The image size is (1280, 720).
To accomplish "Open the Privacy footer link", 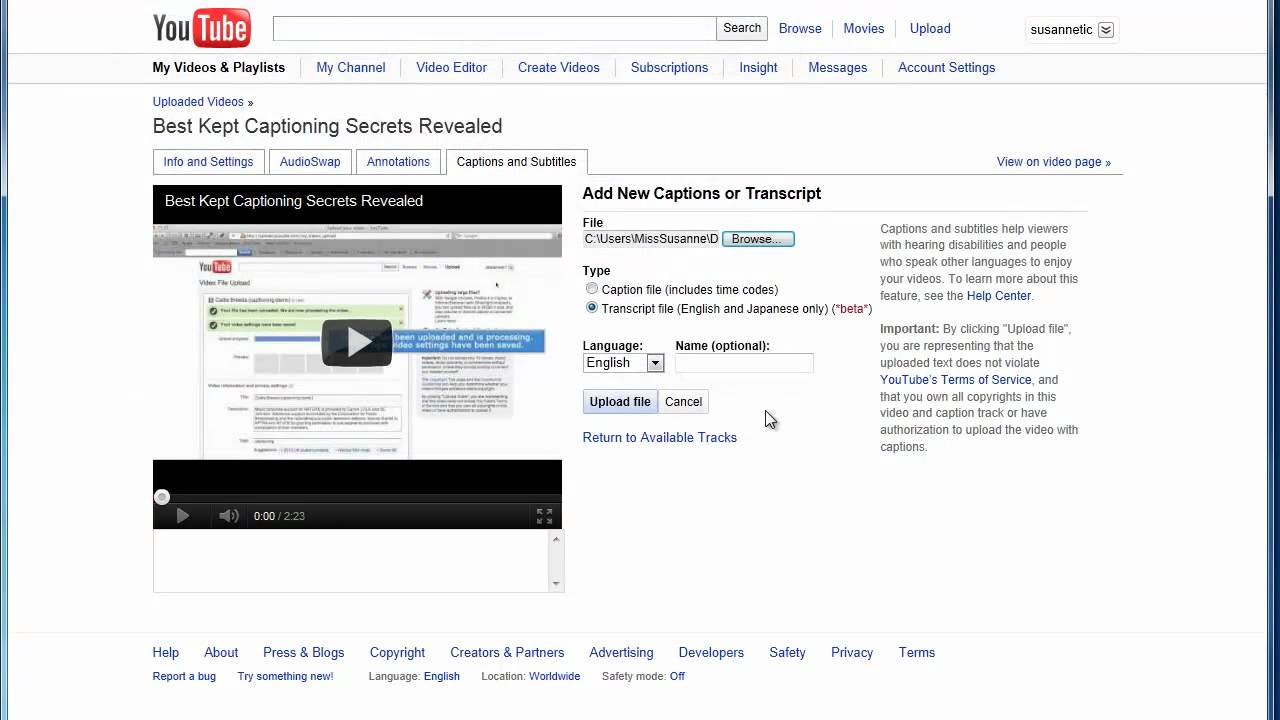I will click(852, 653).
